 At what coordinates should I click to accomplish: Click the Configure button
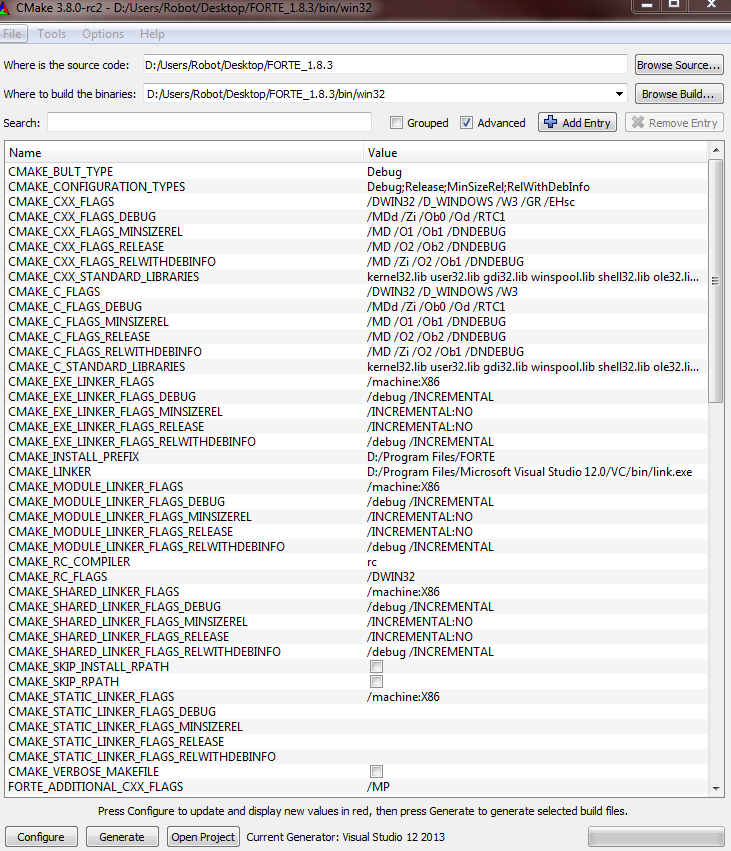tap(41, 837)
